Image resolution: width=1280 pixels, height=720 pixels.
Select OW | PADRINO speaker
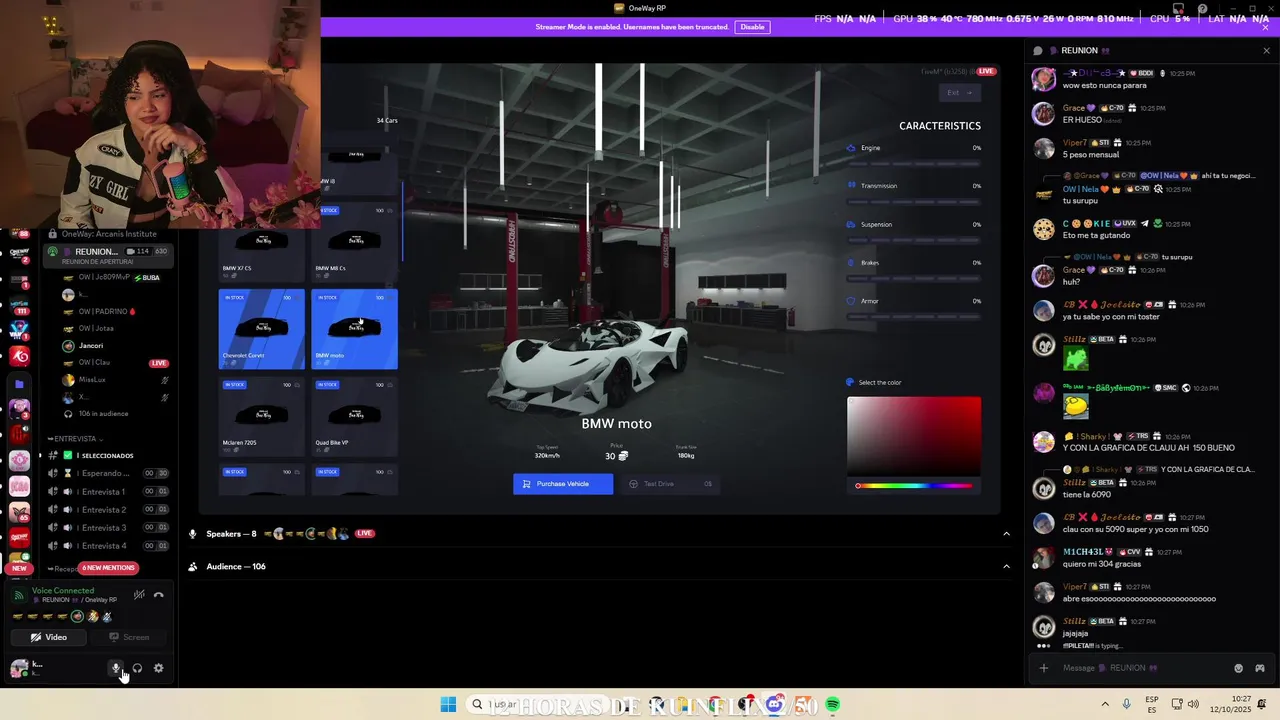coord(108,312)
